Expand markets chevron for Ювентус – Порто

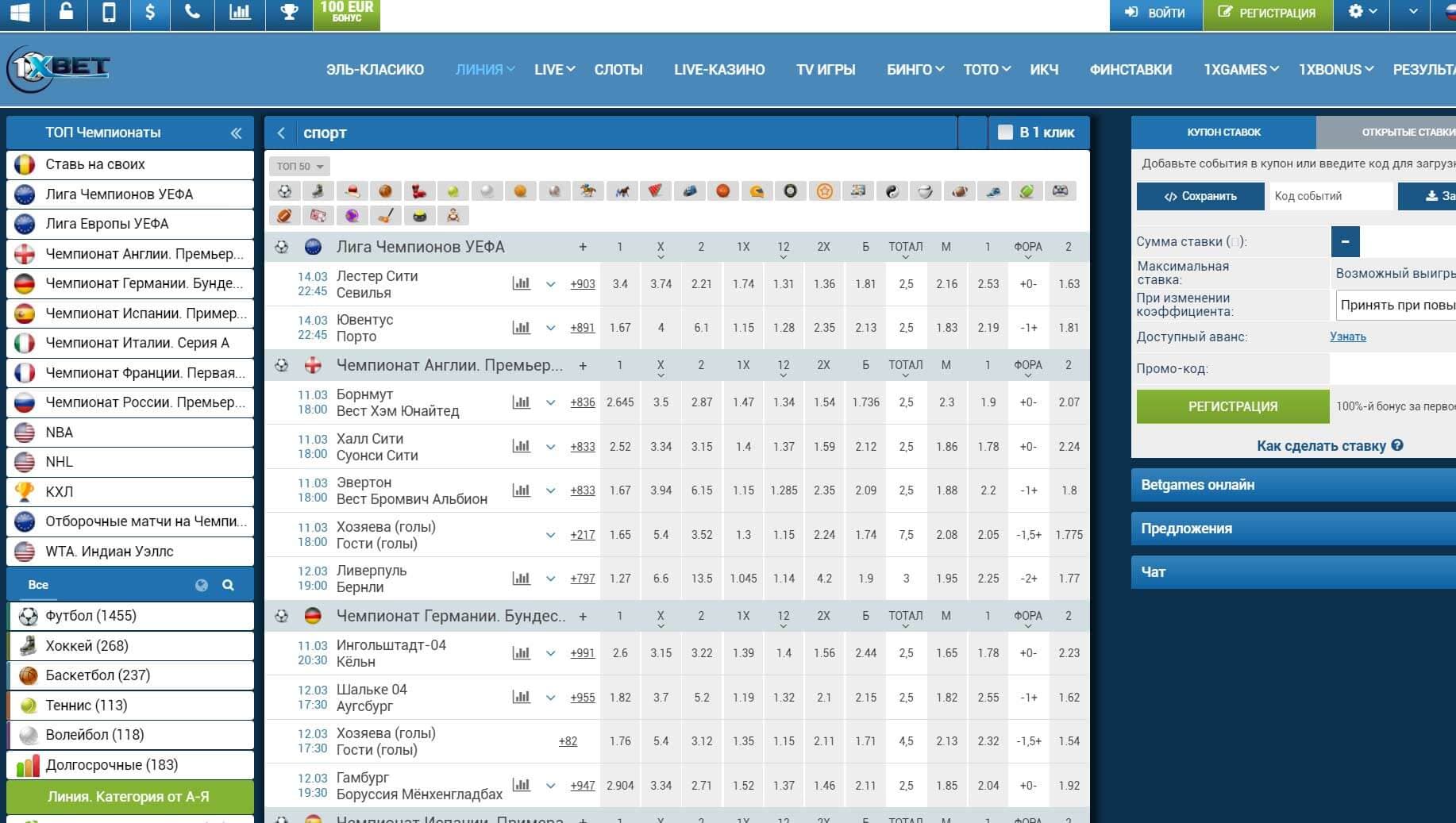pos(550,328)
